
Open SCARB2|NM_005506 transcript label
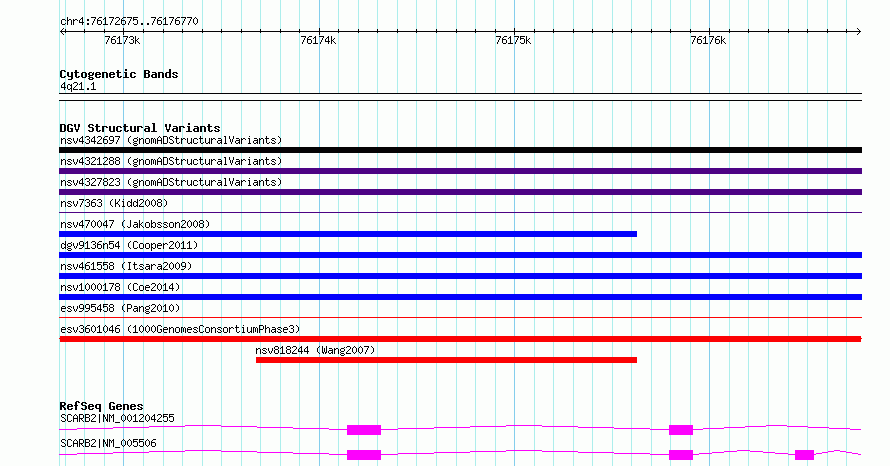point(108,443)
